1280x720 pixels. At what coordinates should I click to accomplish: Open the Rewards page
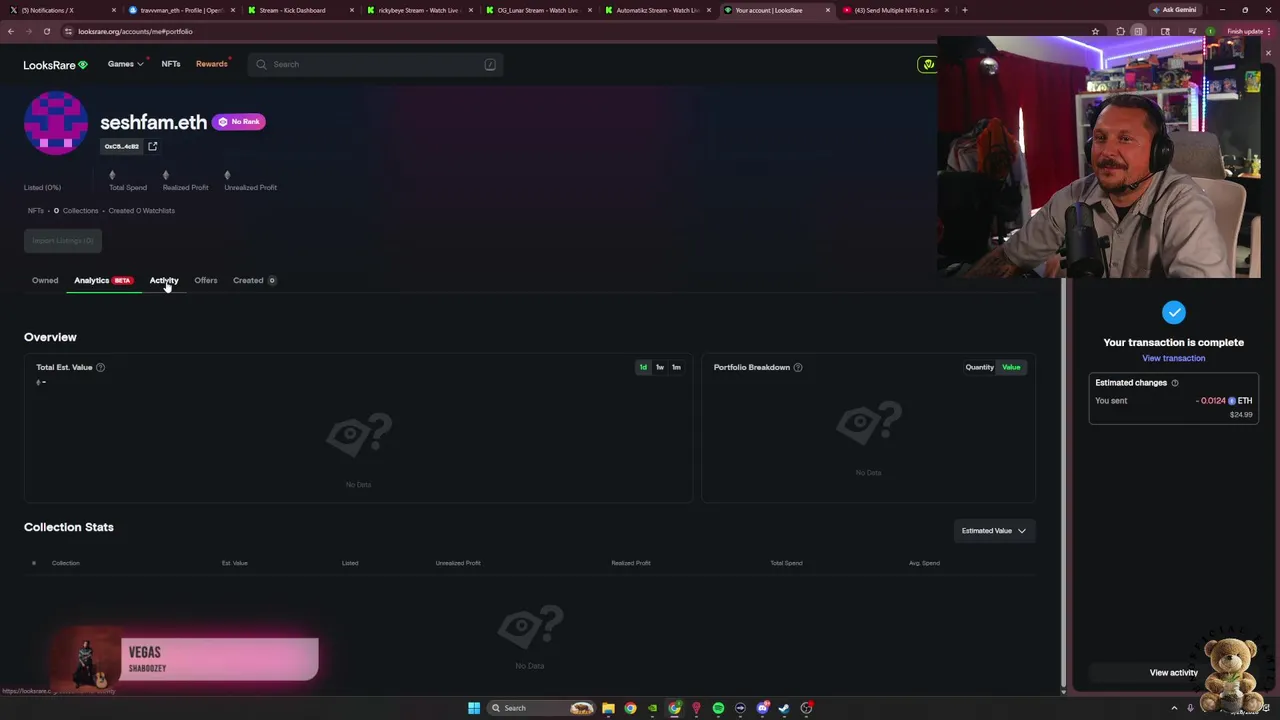pos(212,64)
